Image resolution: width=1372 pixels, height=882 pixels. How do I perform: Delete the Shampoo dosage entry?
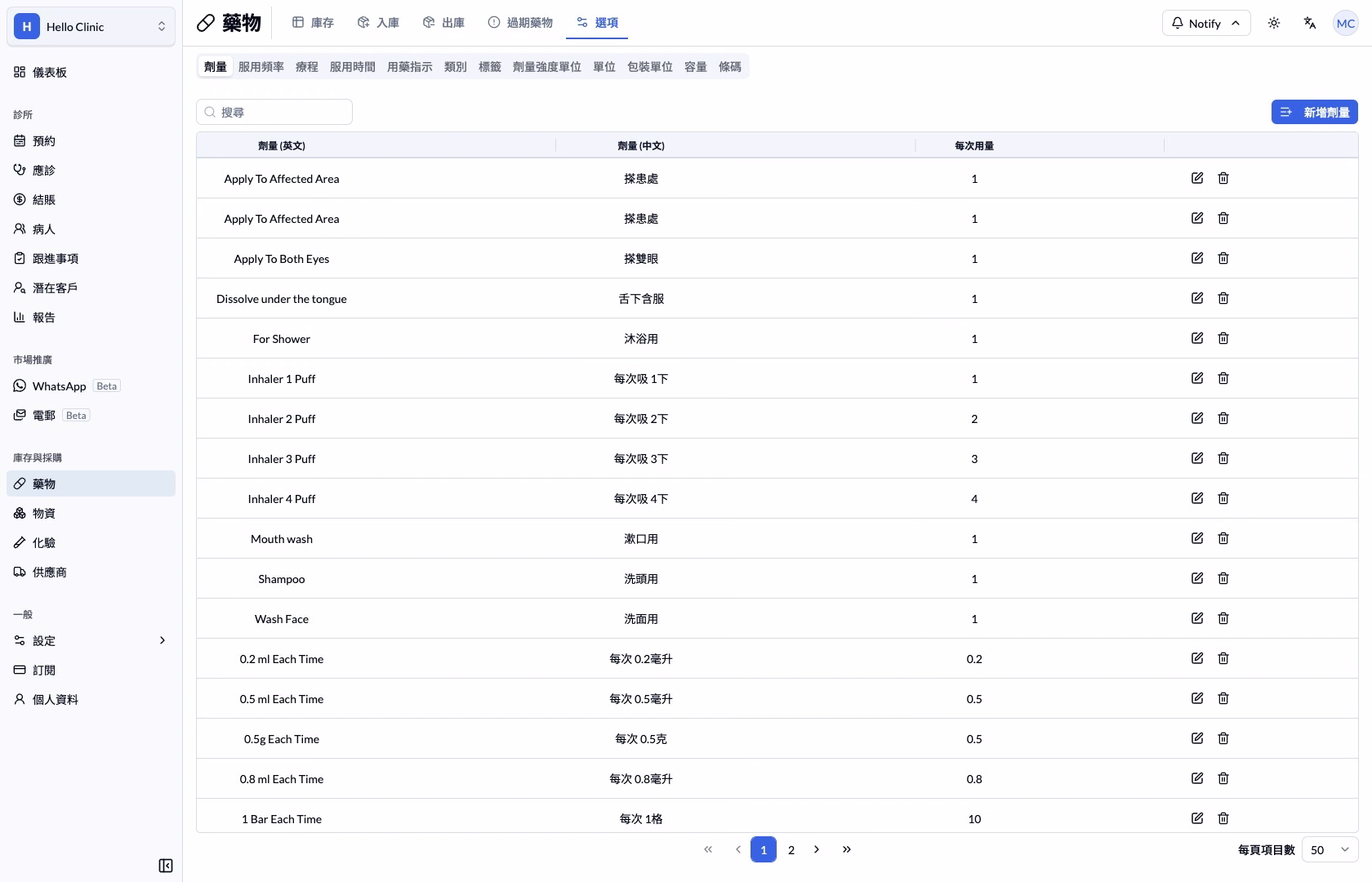(1223, 578)
